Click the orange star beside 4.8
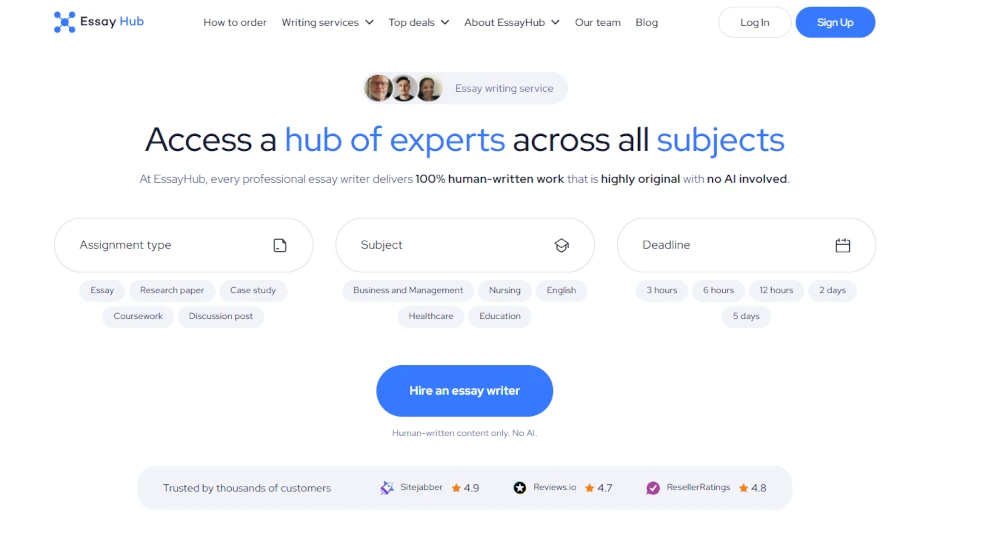 (744, 488)
